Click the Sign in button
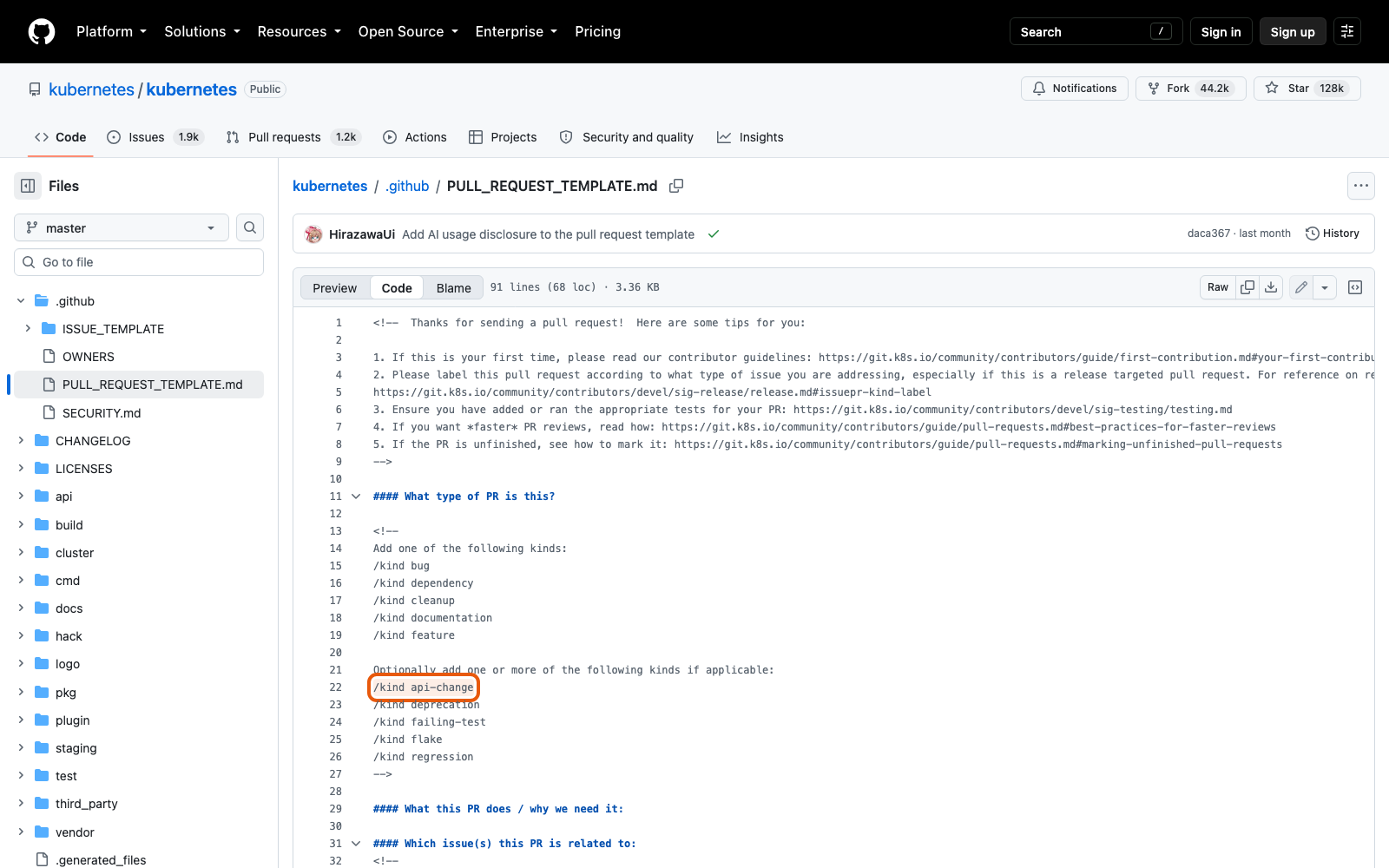 pos(1221,31)
